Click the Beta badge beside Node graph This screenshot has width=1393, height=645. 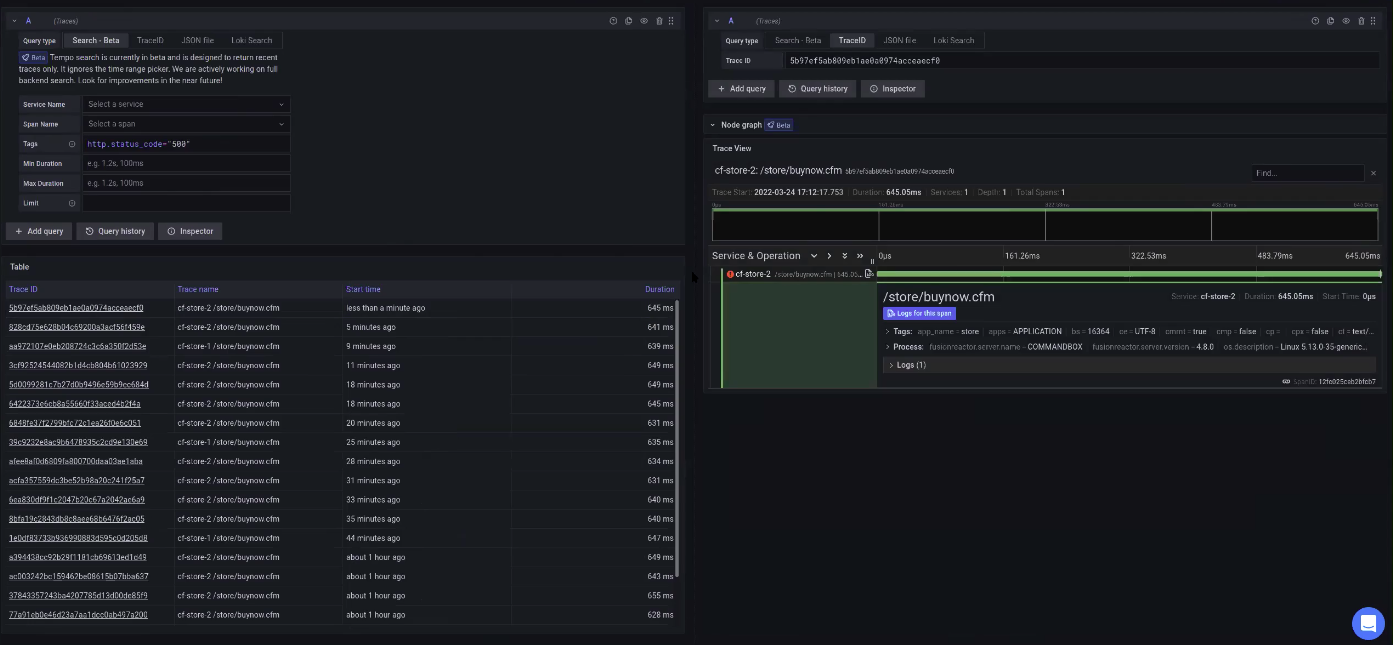pos(779,125)
